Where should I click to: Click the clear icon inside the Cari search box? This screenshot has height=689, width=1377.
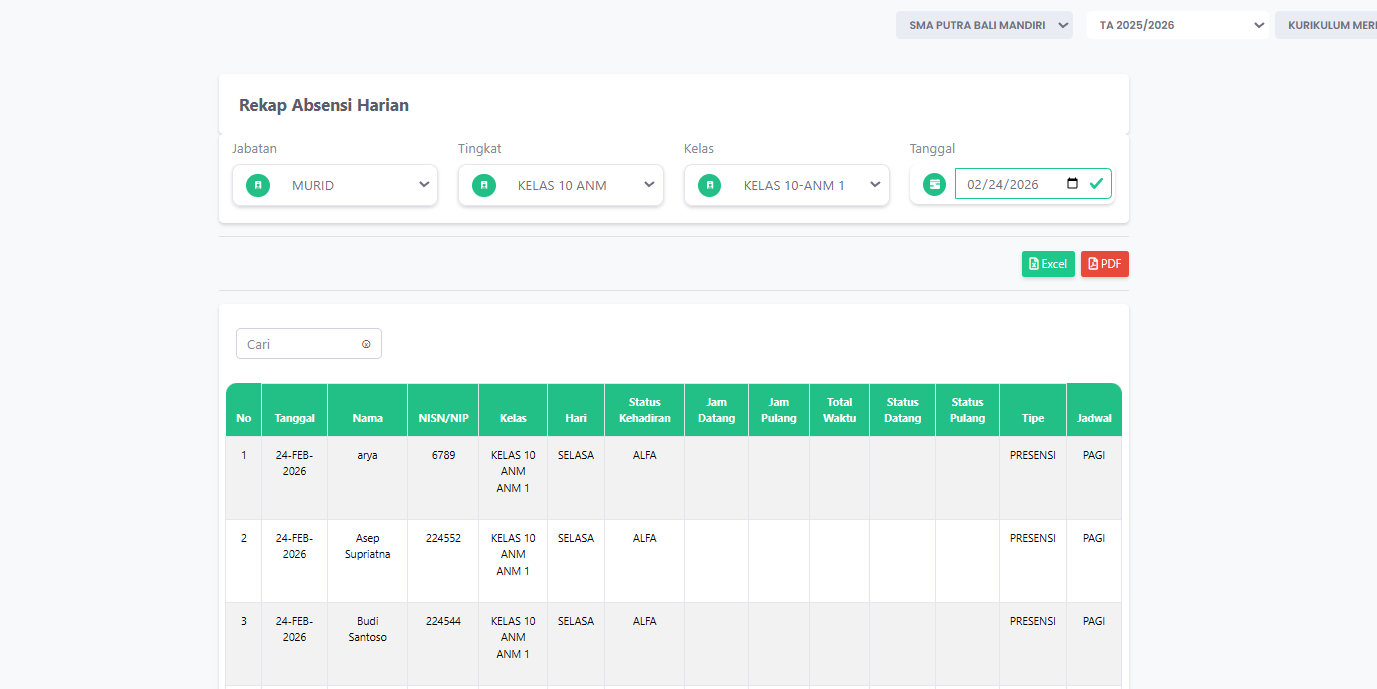click(366, 343)
